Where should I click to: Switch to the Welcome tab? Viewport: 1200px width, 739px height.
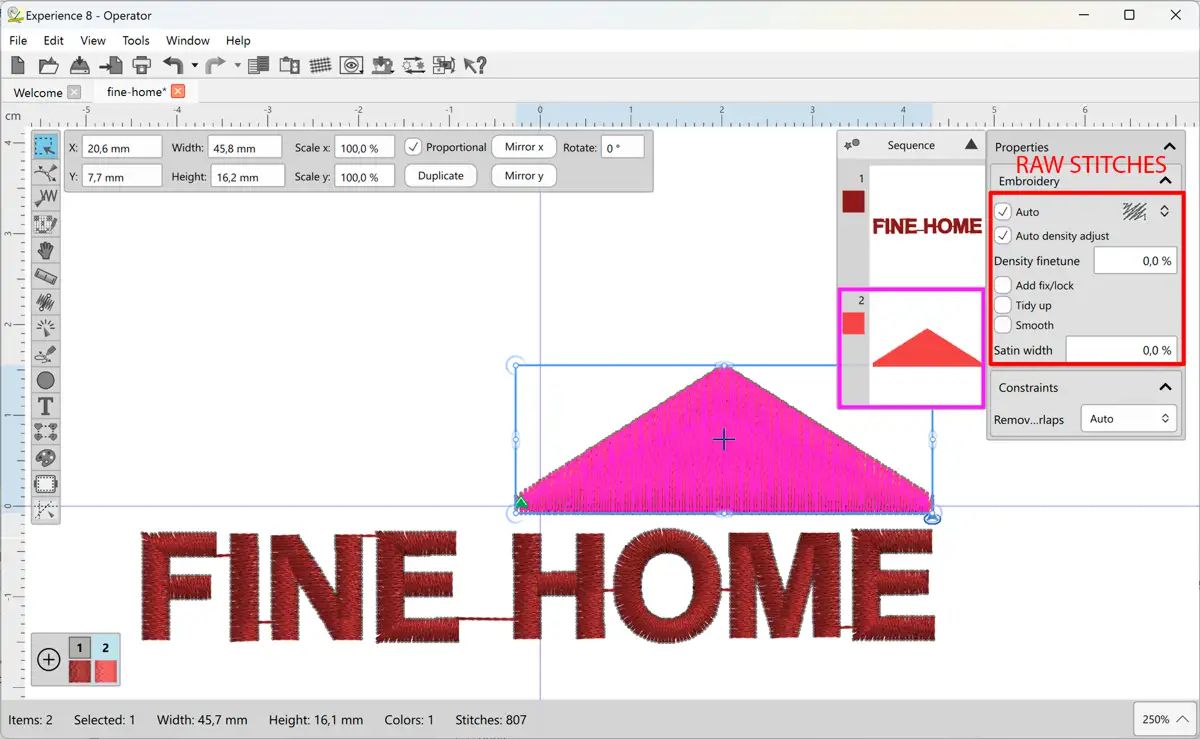click(x=38, y=92)
